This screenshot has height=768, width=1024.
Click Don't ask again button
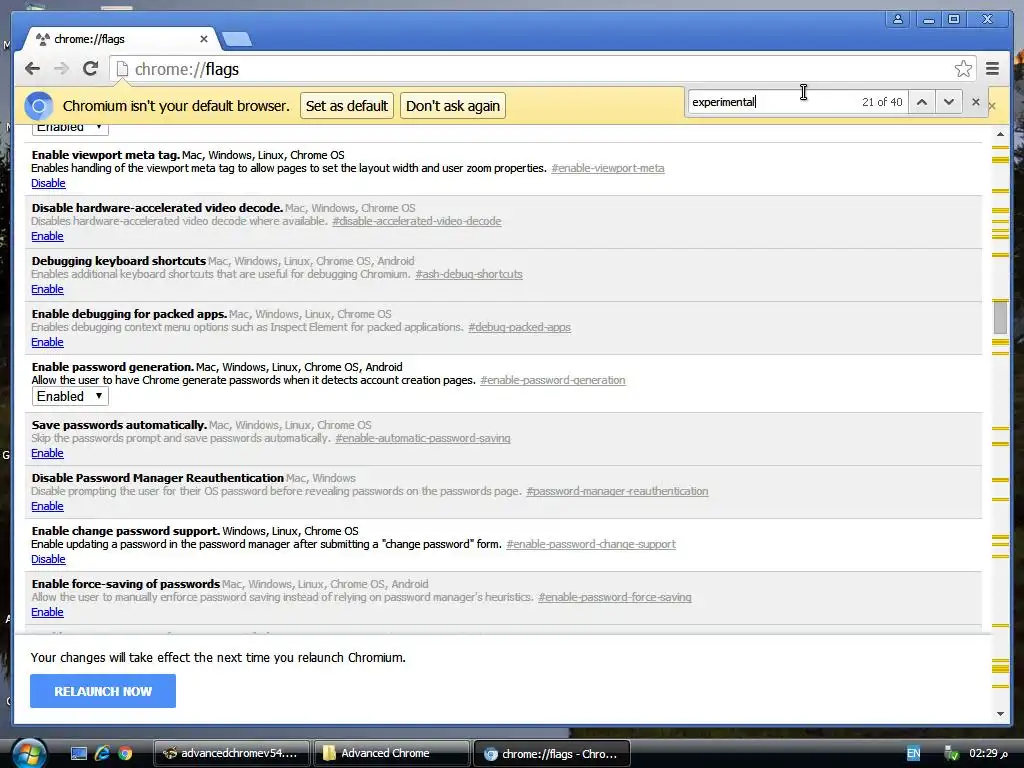453,106
